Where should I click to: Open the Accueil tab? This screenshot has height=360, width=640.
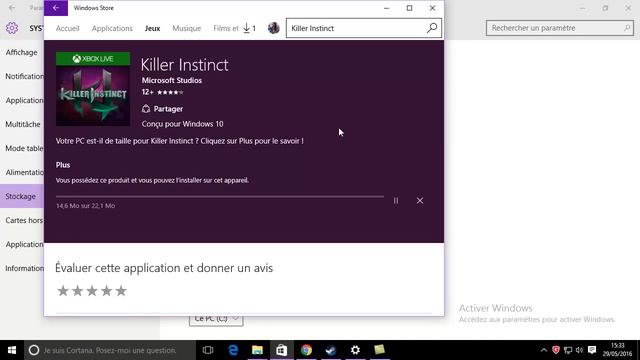click(x=67, y=28)
